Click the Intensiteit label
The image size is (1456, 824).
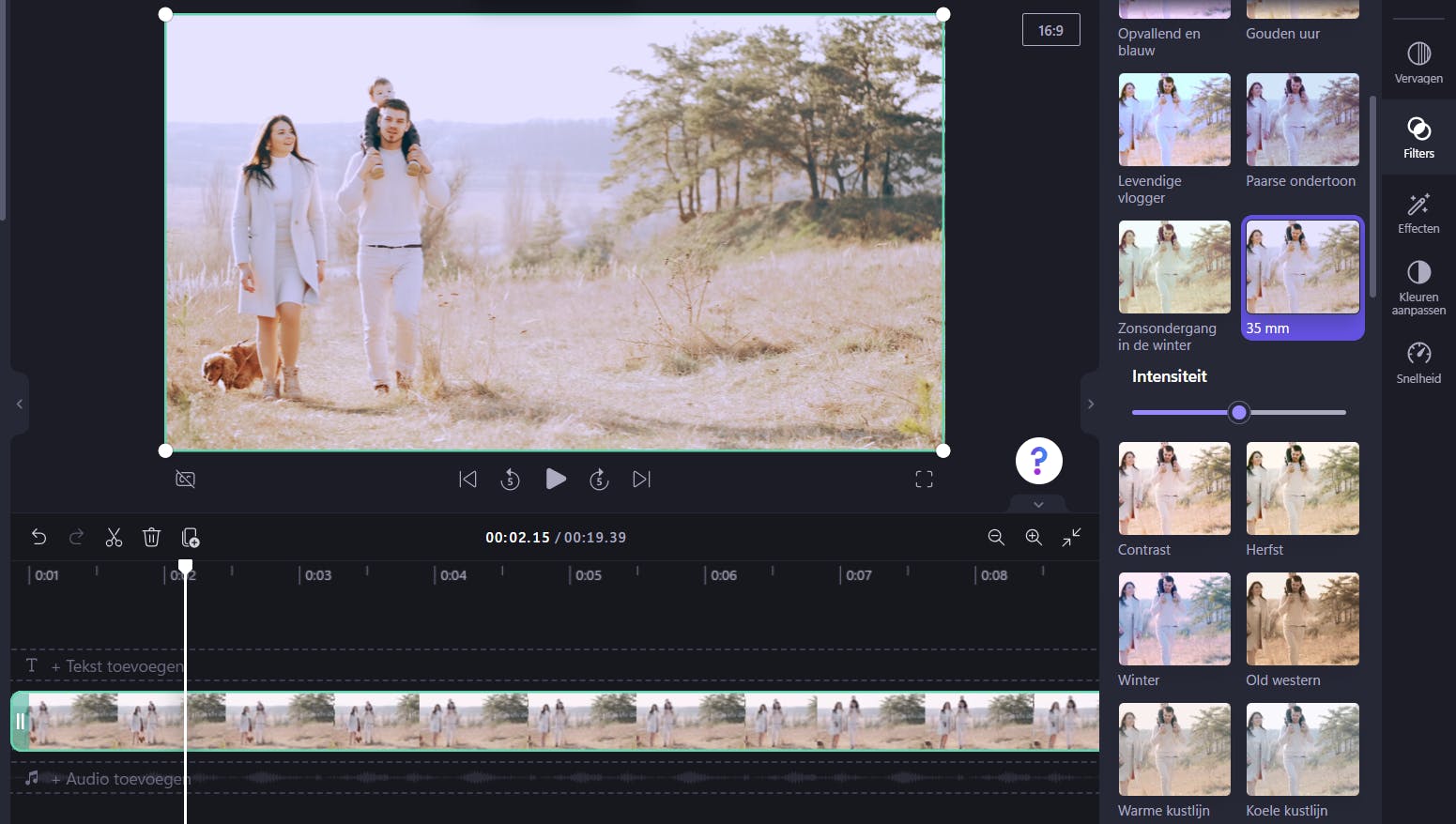point(1169,376)
